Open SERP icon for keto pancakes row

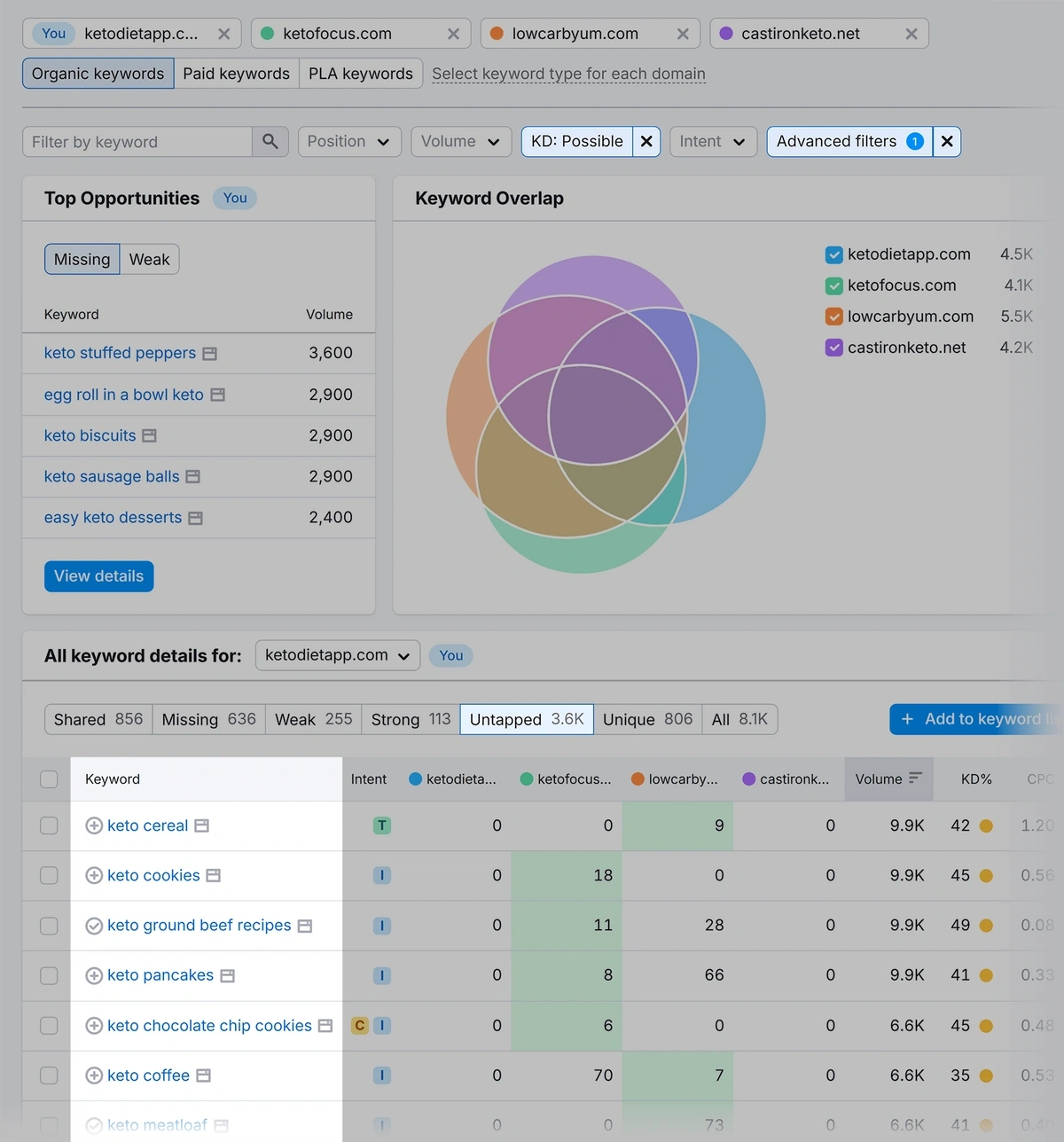[x=228, y=975]
